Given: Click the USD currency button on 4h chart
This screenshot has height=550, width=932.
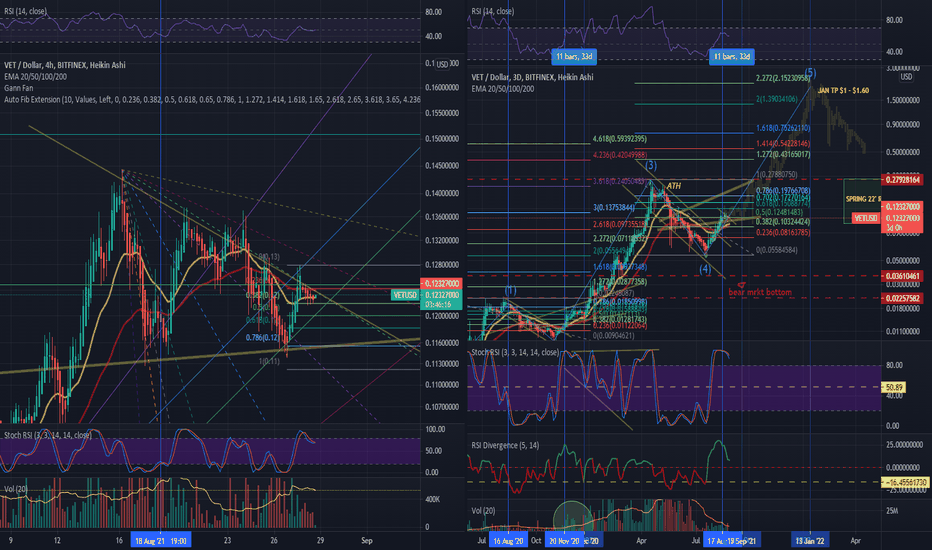Looking at the screenshot, I should [x=442, y=64].
